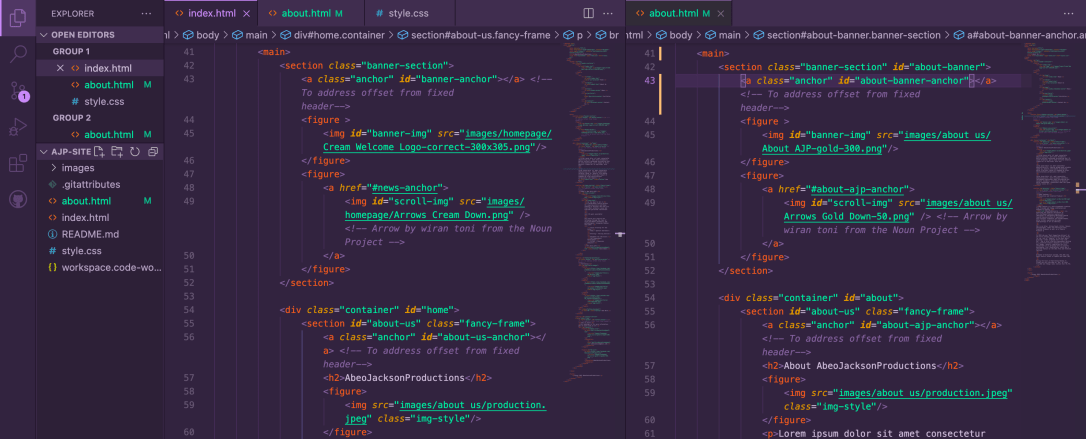This screenshot has height=439, width=1086.
Task: Open the Run and Debug view
Action: pyautogui.click(x=18, y=126)
